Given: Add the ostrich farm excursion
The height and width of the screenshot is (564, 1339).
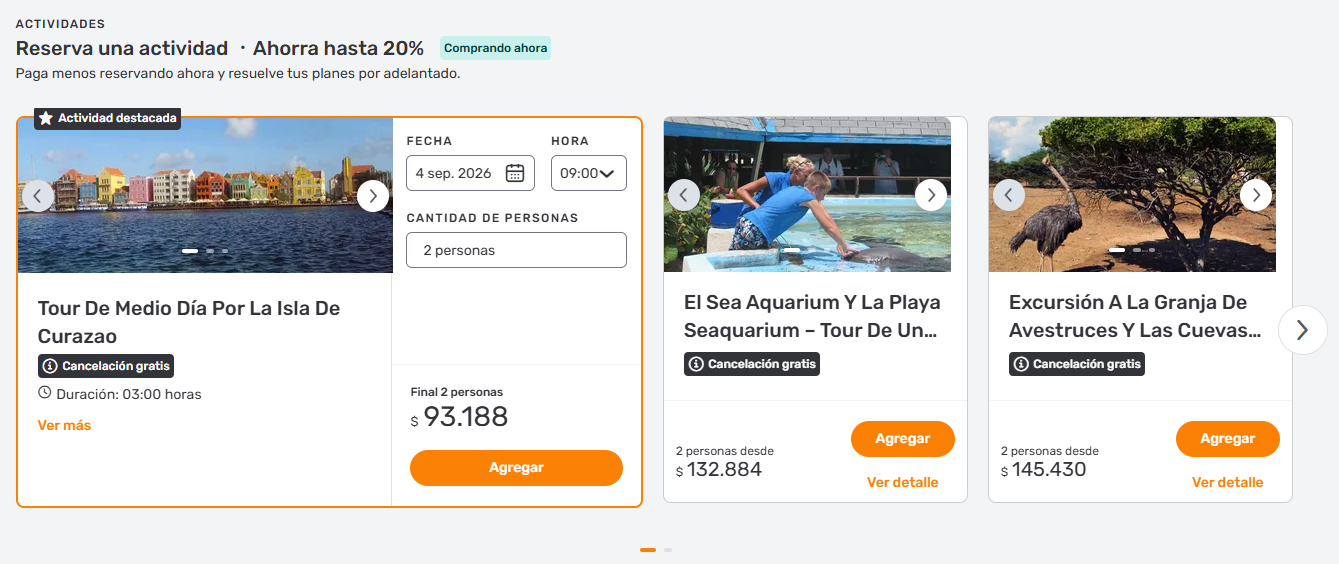Looking at the screenshot, I should (1227, 439).
